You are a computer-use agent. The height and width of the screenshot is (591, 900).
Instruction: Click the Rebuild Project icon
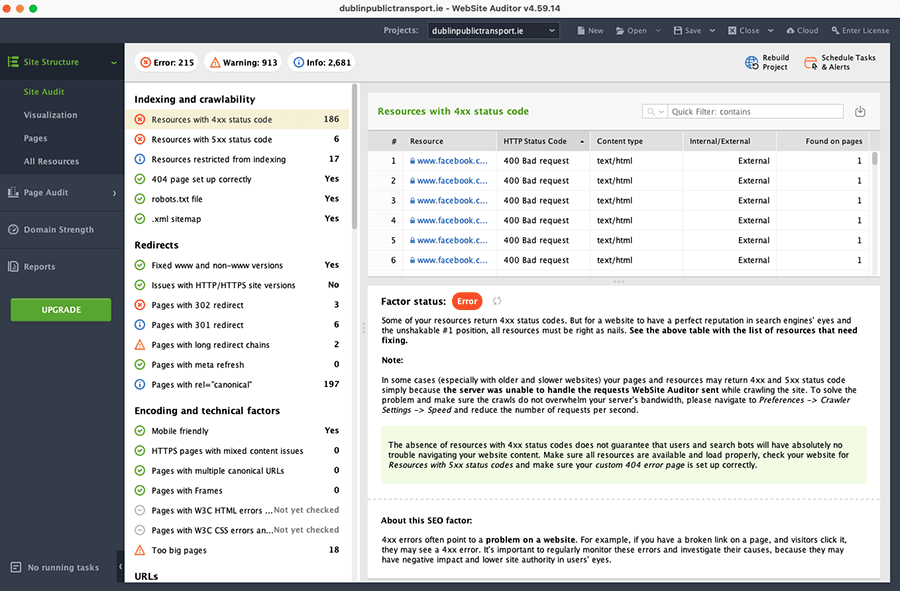(751, 63)
